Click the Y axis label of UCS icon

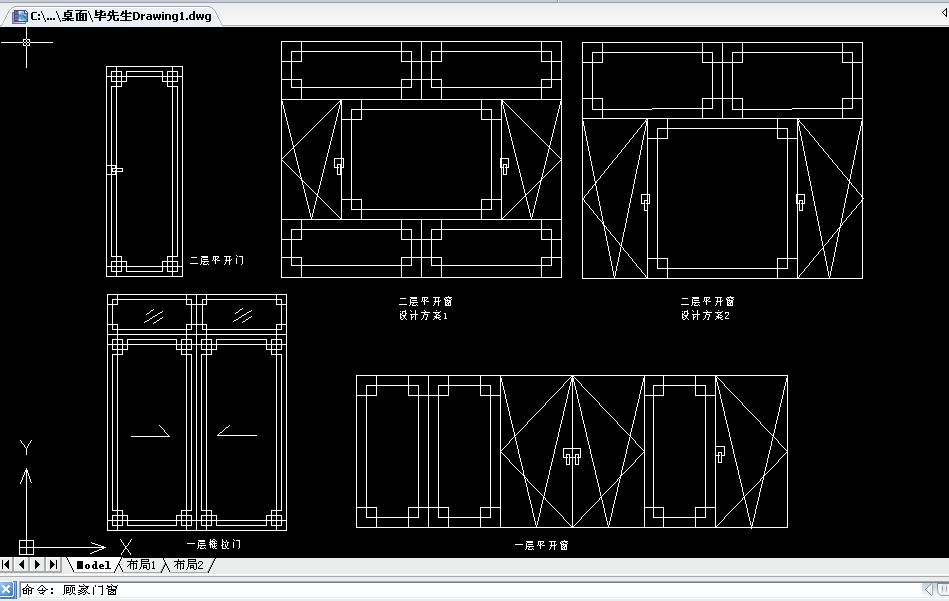tap(27, 448)
